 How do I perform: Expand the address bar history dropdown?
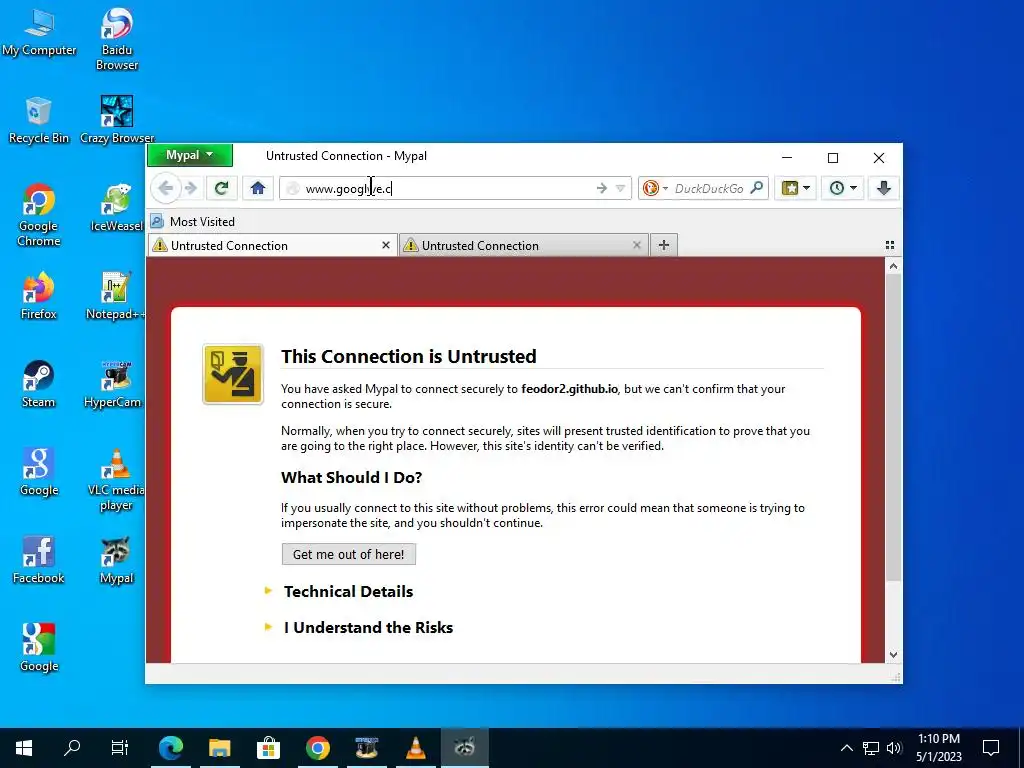coord(620,189)
